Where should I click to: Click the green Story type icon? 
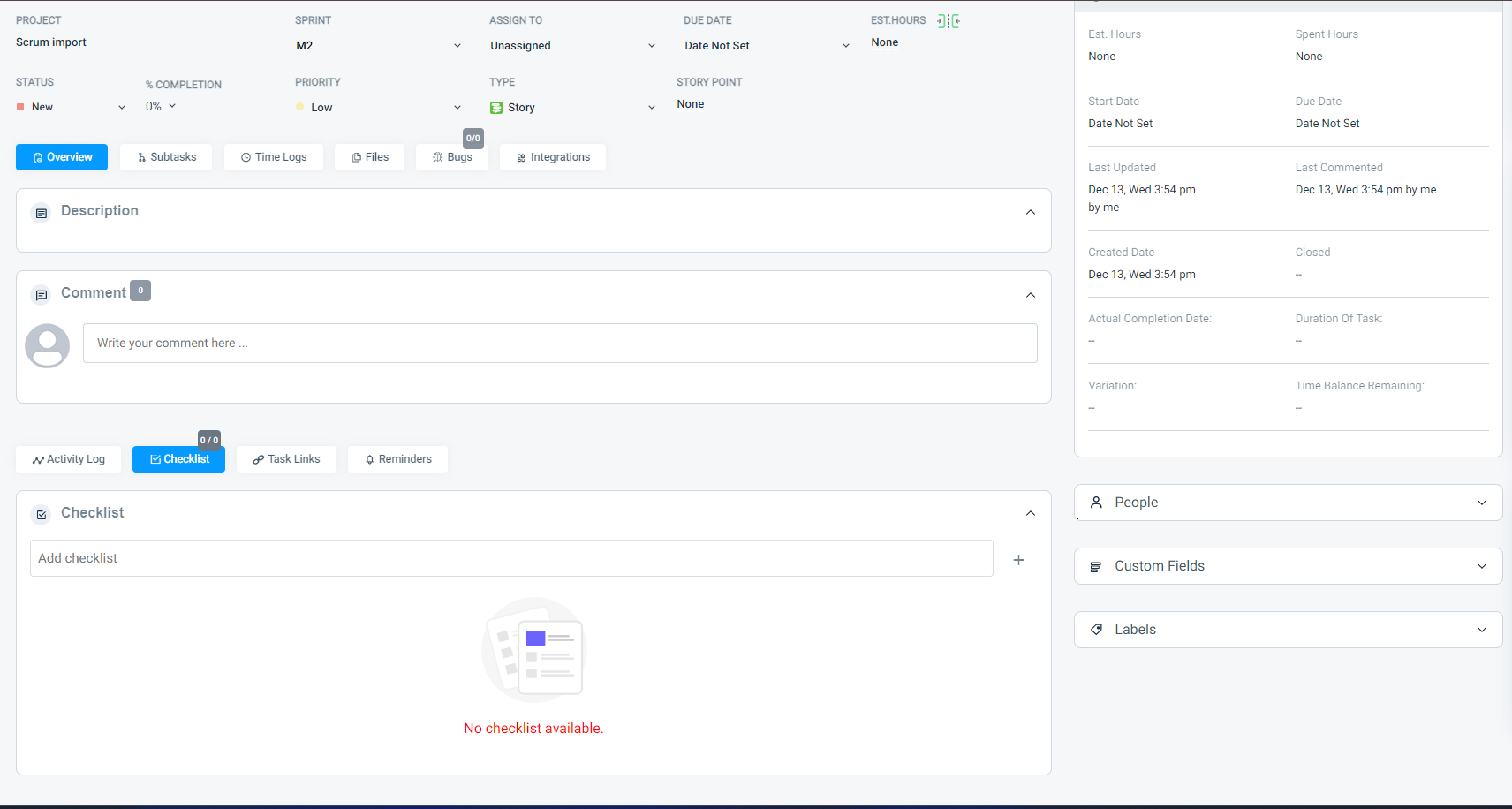(496, 108)
